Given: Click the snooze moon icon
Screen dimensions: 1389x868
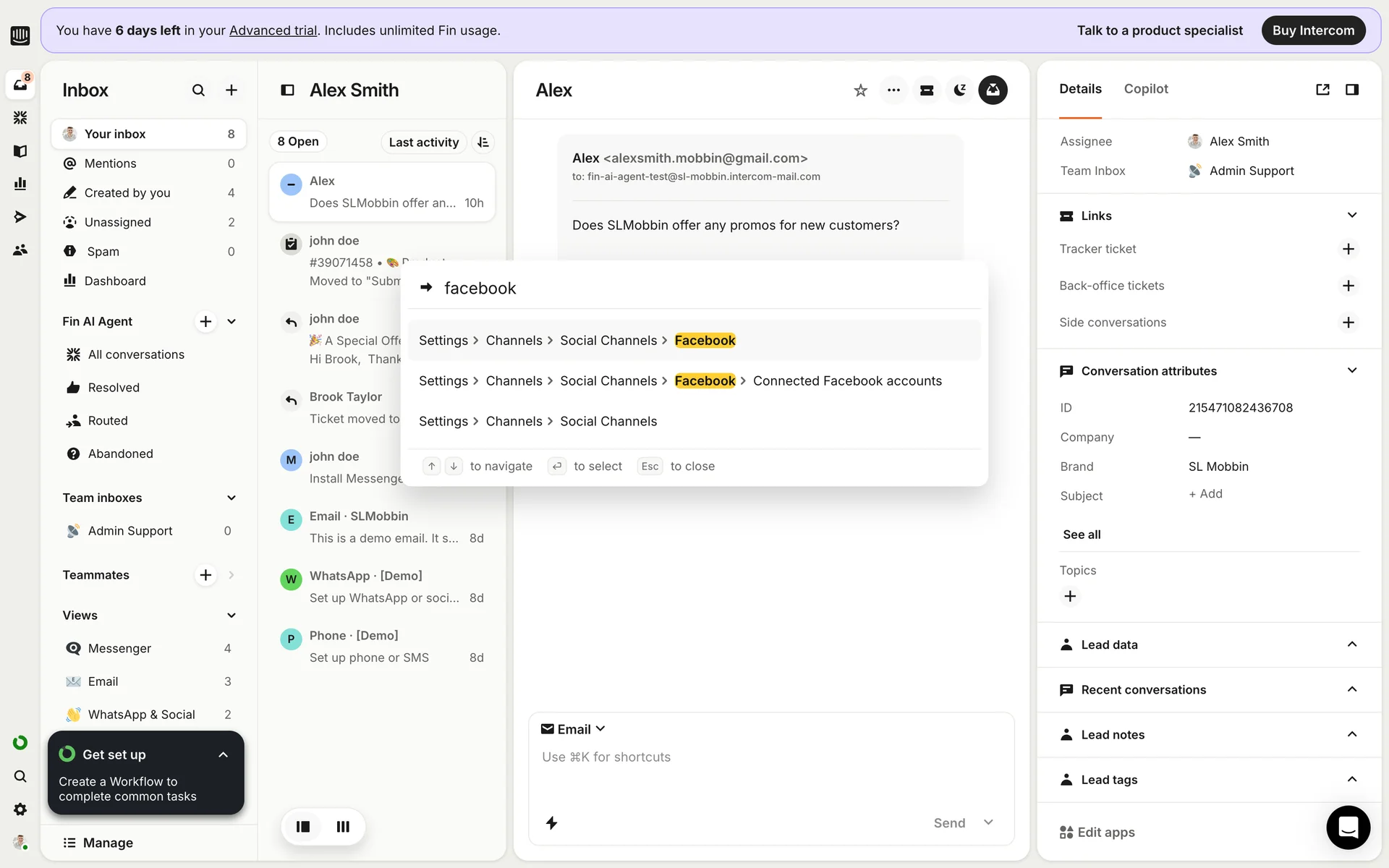Looking at the screenshot, I should tap(960, 90).
